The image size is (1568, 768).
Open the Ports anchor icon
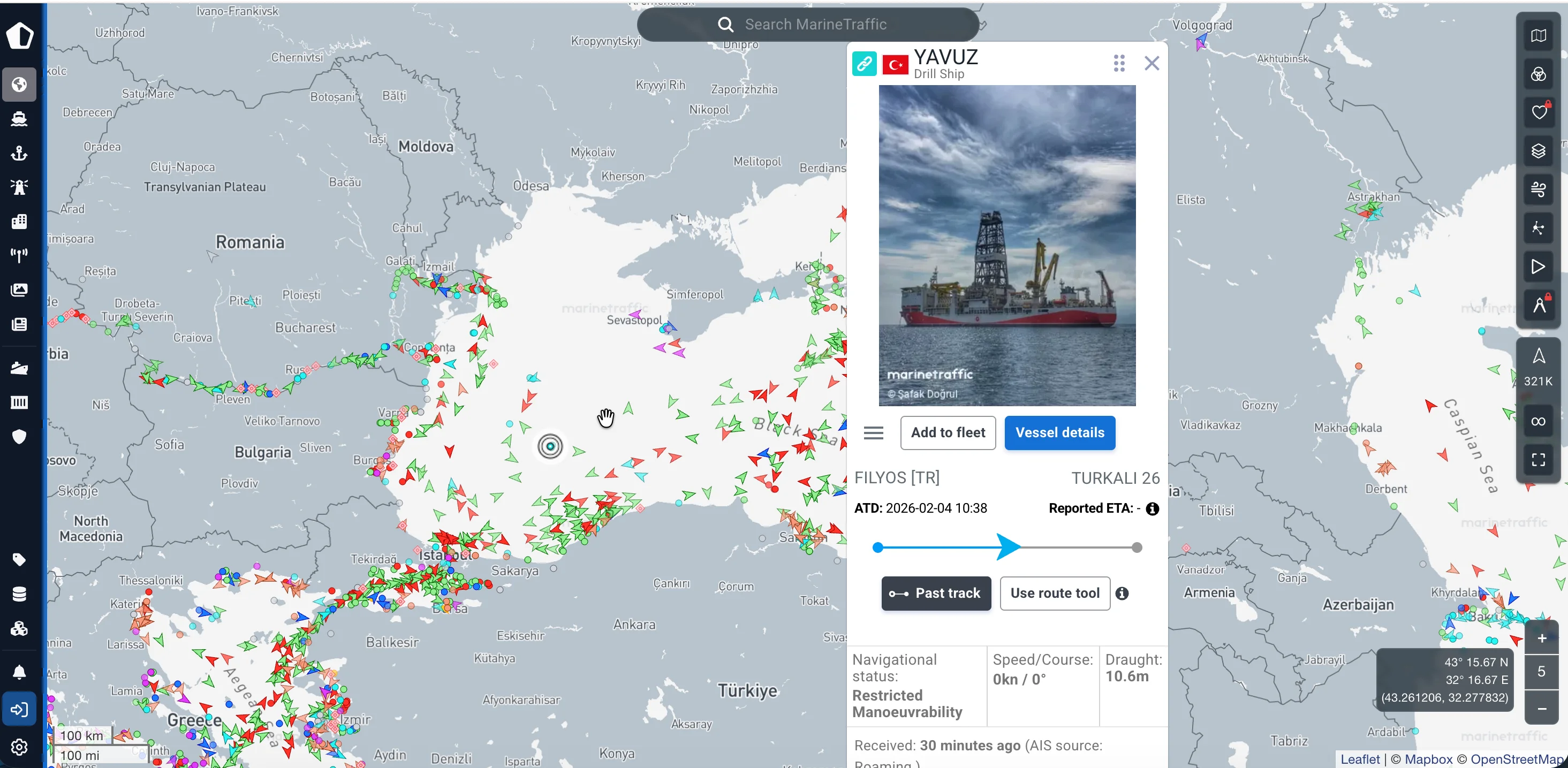click(19, 153)
